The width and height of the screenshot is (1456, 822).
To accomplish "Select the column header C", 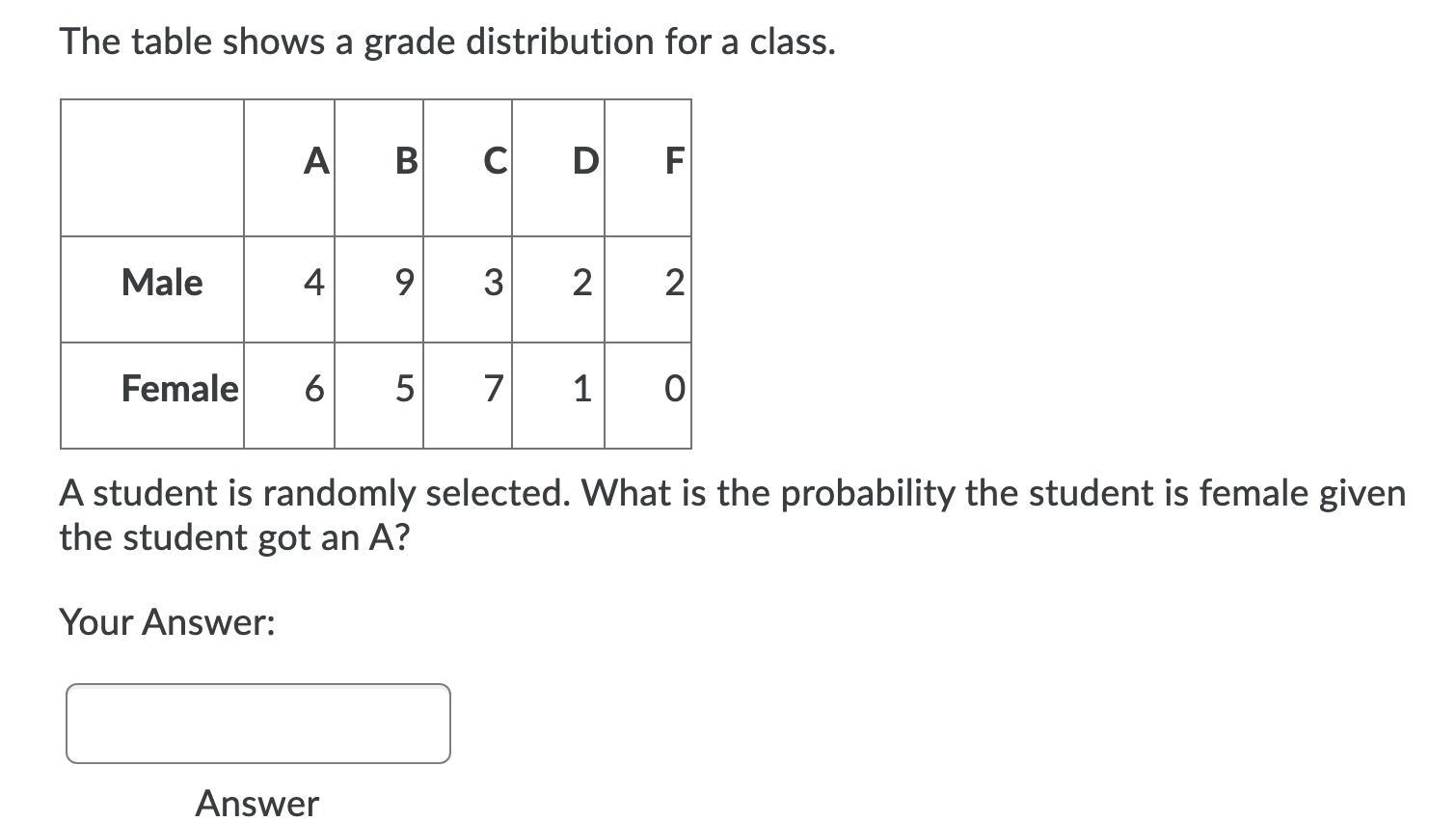I will pyautogui.click(x=468, y=168).
